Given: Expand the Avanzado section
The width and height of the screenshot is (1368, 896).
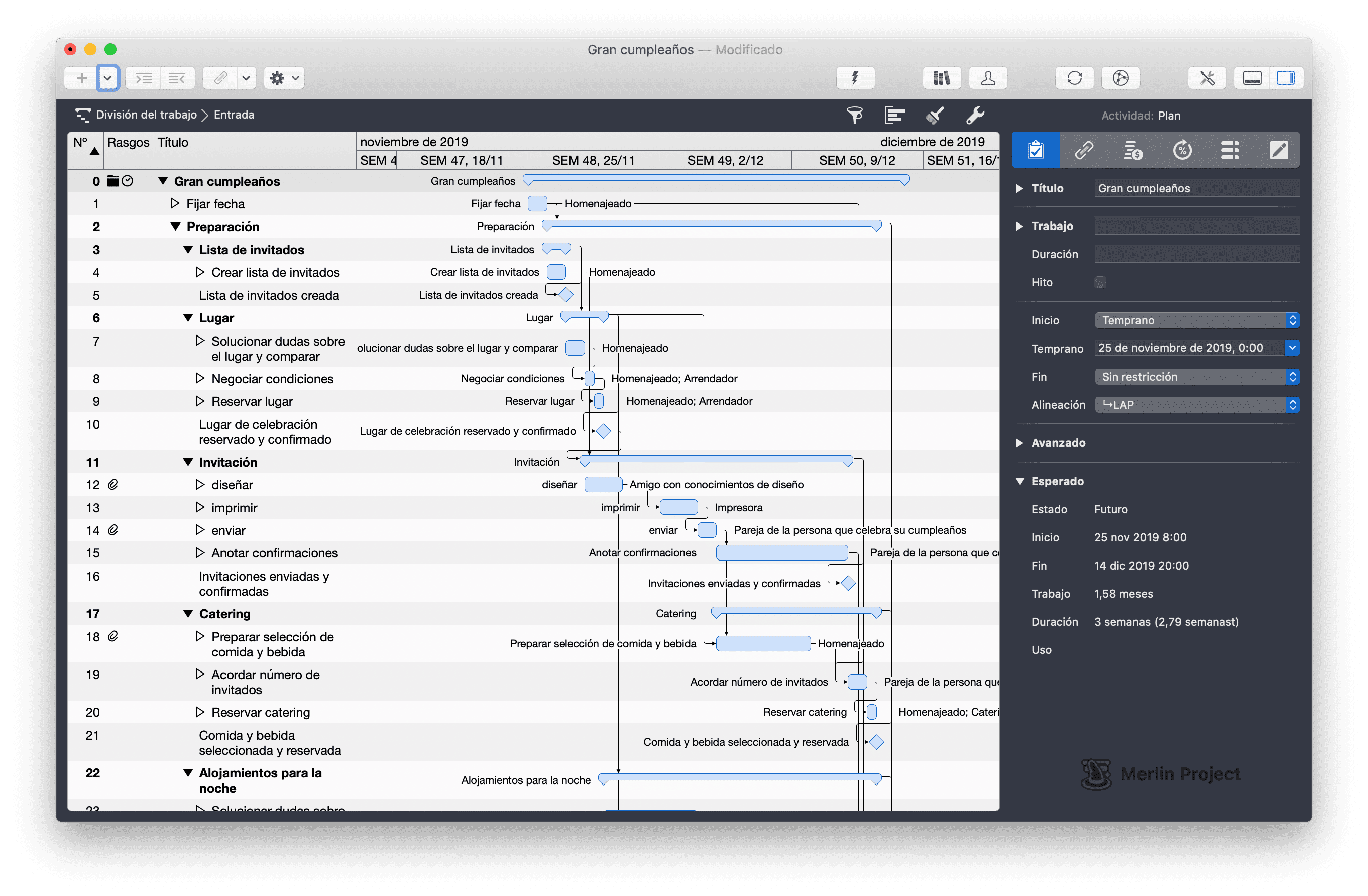Looking at the screenshot, I should click(x=1019, y=443).
